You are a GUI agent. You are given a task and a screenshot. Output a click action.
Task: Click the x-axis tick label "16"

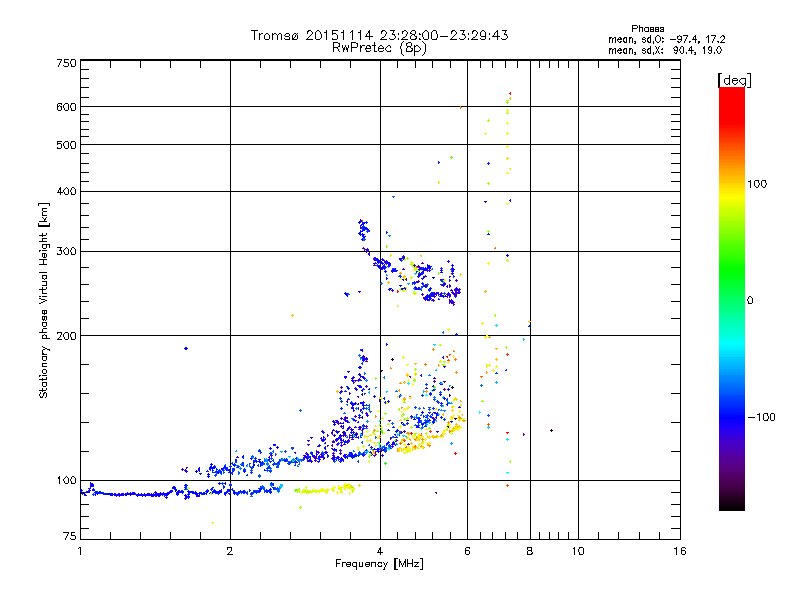680,551
